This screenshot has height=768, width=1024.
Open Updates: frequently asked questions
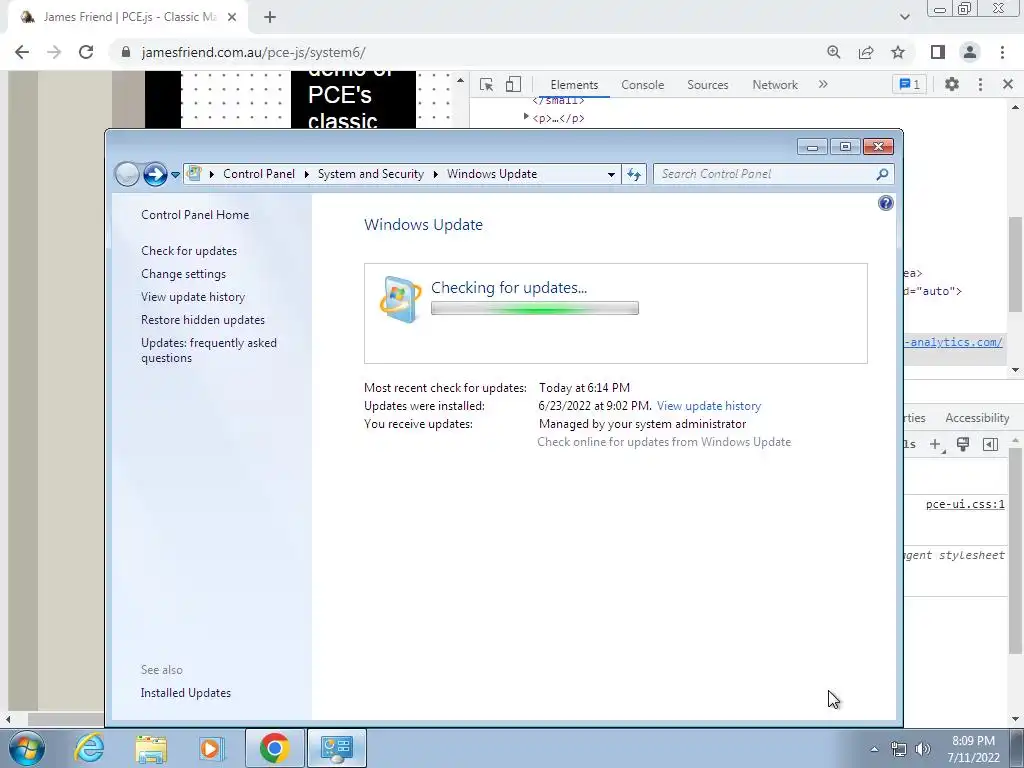(208, 350)
